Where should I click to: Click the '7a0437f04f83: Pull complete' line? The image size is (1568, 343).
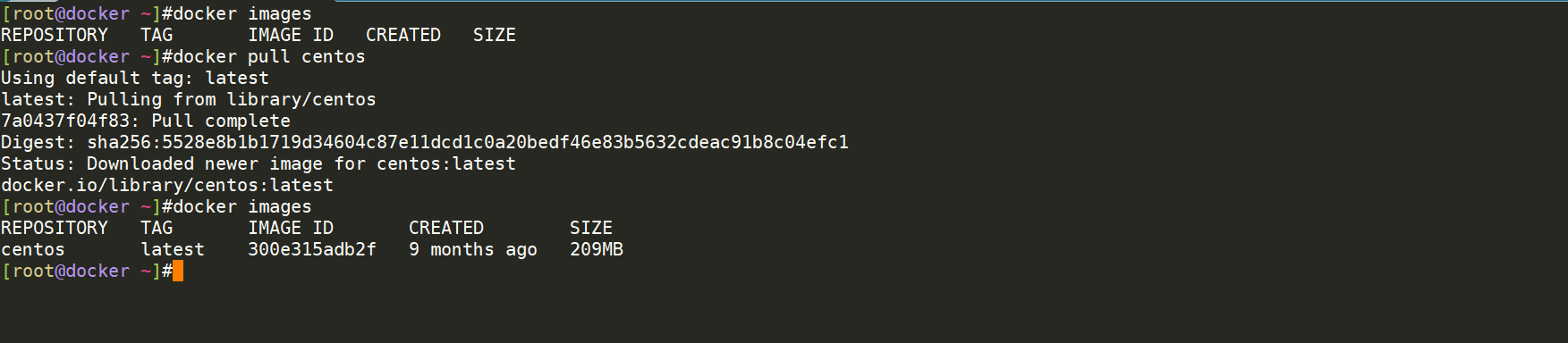[x=146, y=121]
